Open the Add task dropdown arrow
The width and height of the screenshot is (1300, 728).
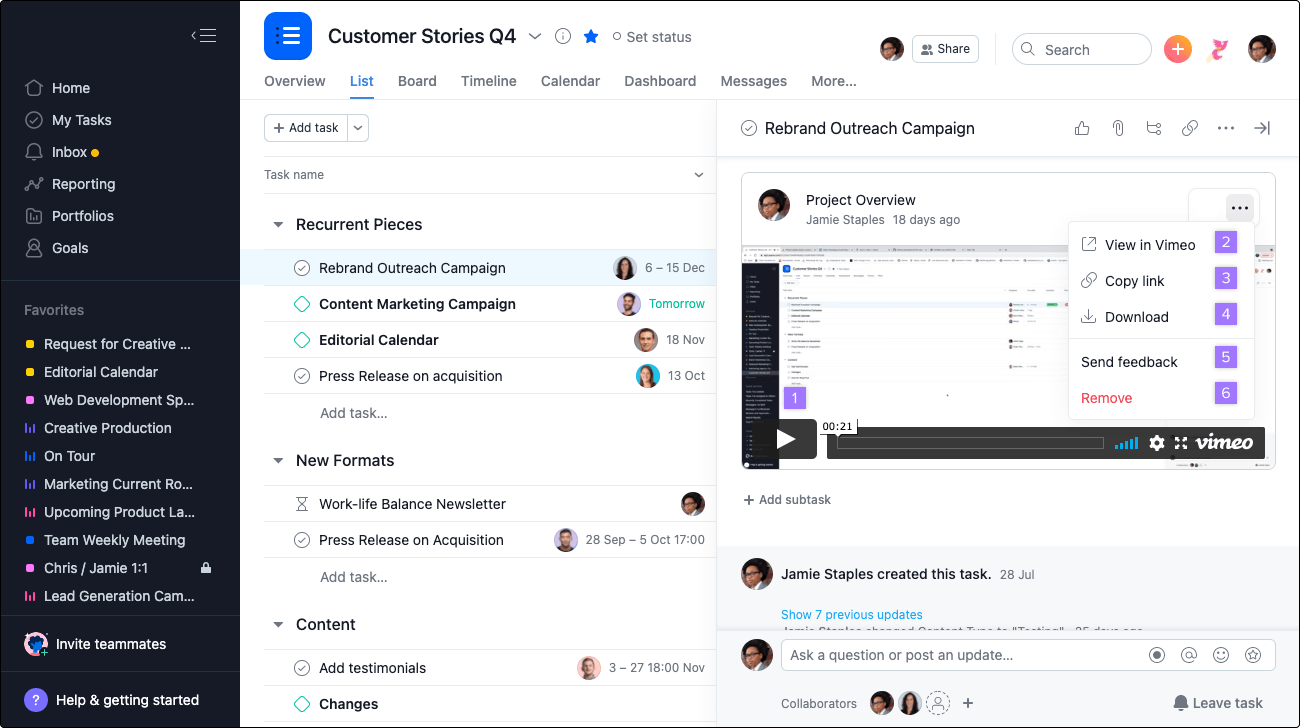click(x=359, y=128)
